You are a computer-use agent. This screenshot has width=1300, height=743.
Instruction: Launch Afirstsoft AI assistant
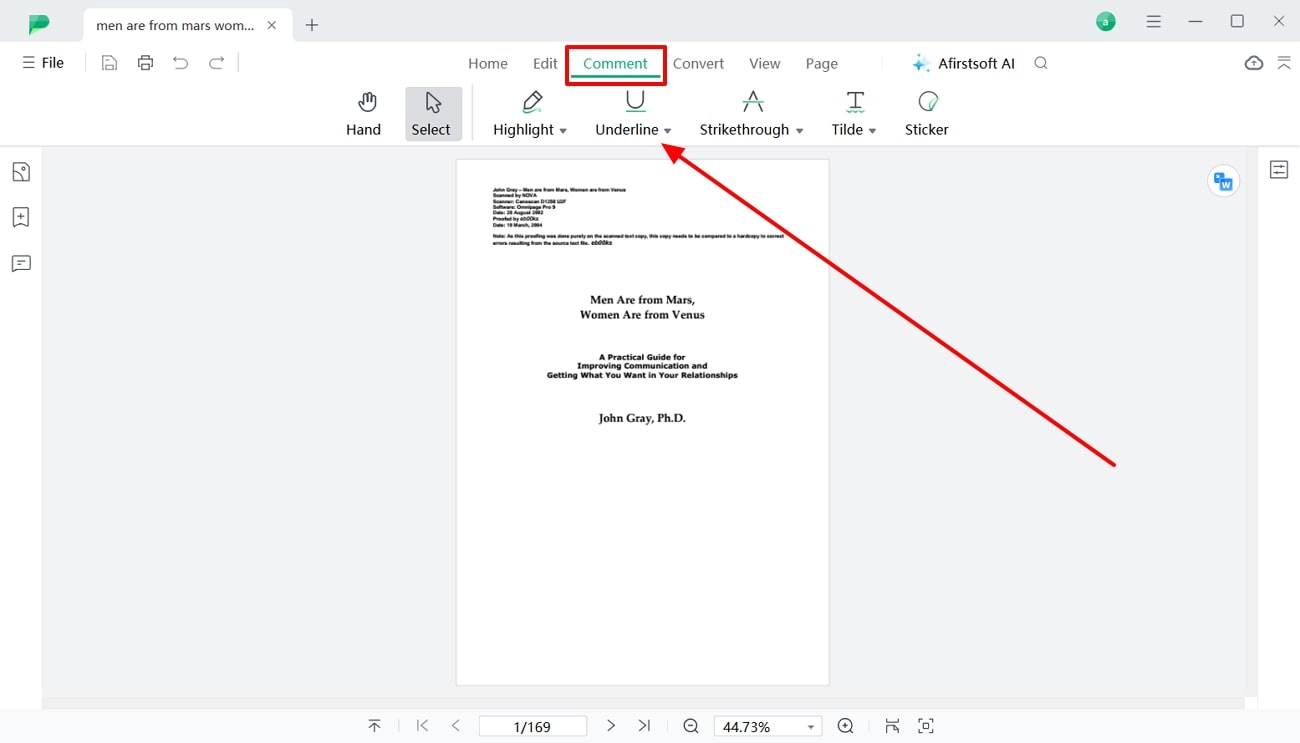tap(964, 63)
